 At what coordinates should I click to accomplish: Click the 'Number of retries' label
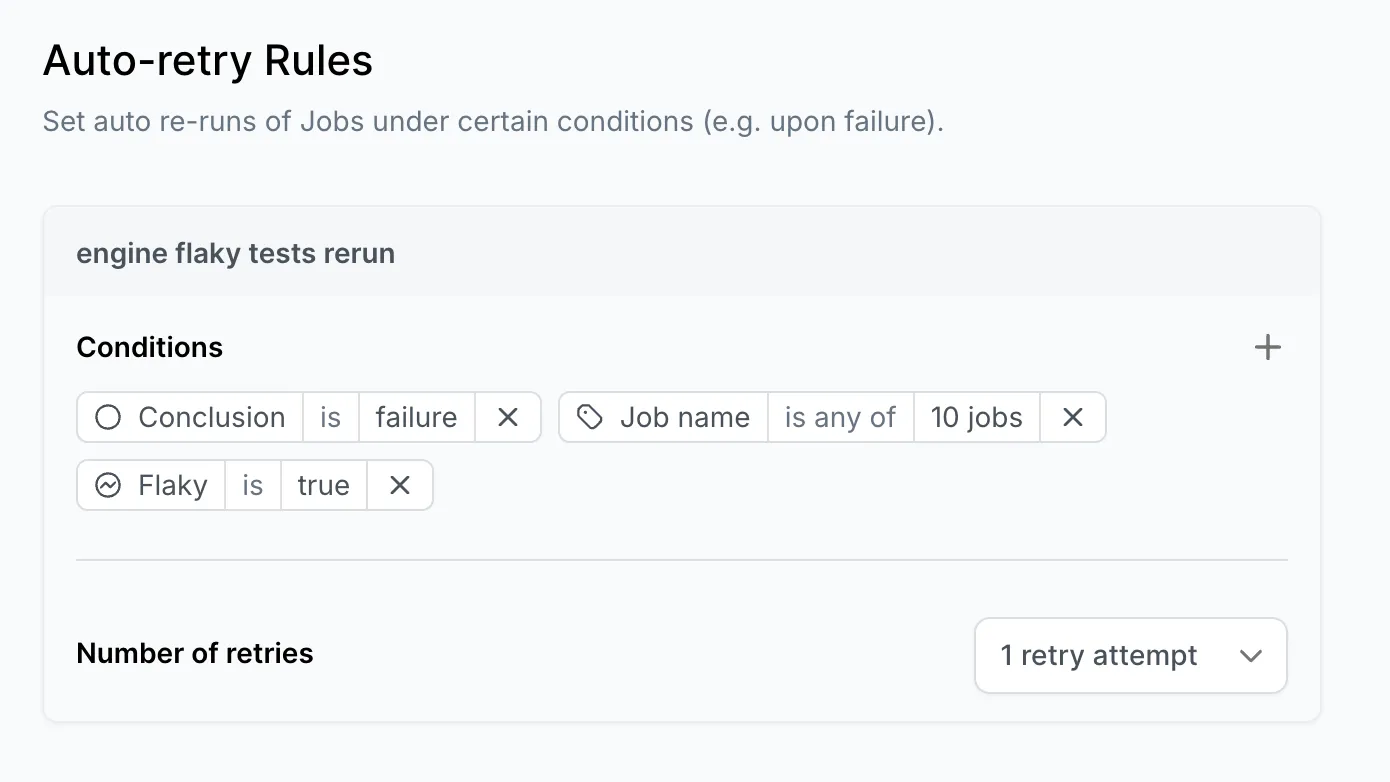194,653
